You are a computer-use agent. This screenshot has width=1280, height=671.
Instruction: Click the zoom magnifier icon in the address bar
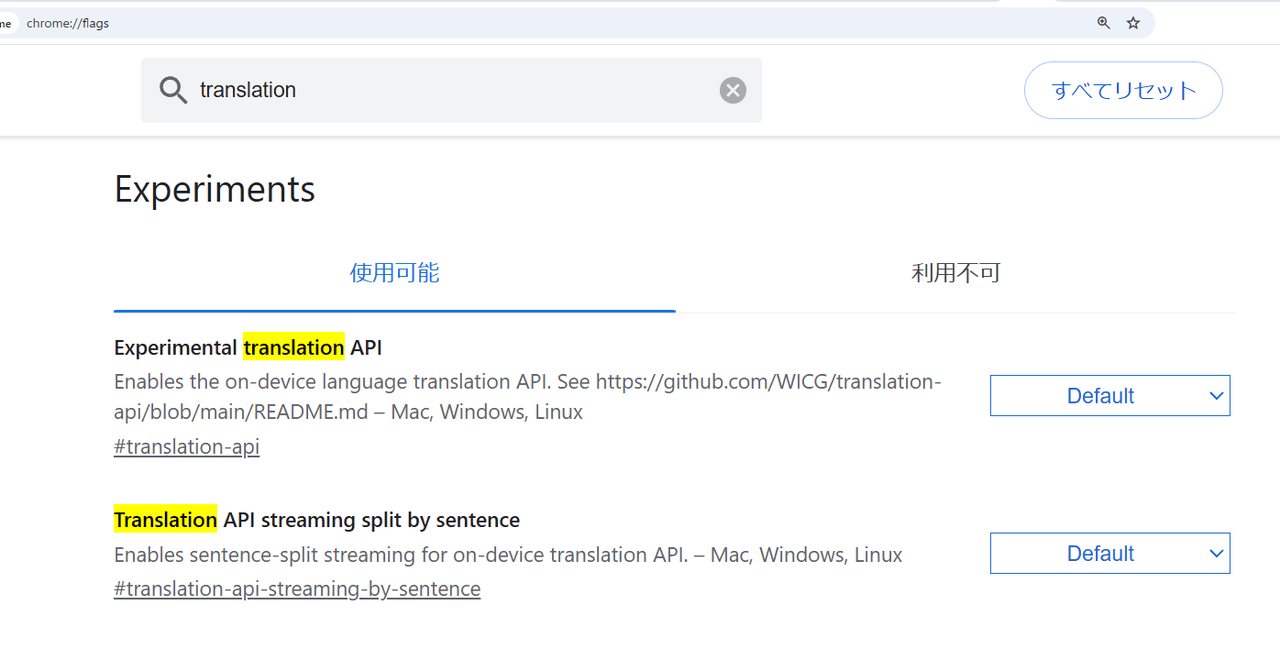(x=1102, y=22)
